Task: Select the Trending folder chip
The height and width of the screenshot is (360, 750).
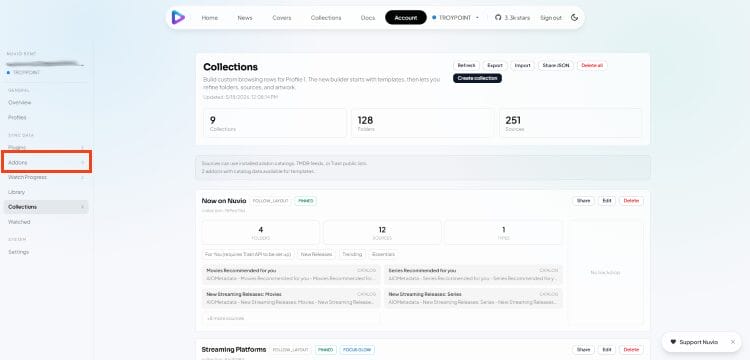Action: [352, 254]
